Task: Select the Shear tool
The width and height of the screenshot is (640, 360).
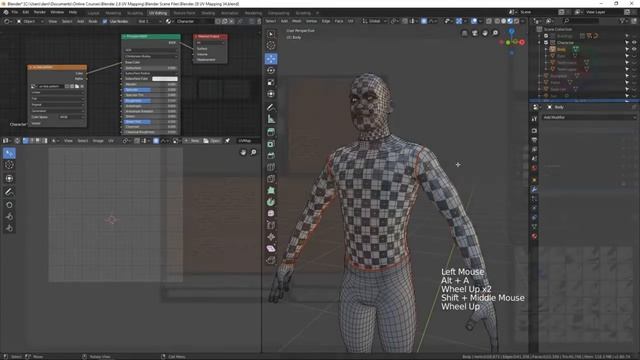Action: pos(271,248)
